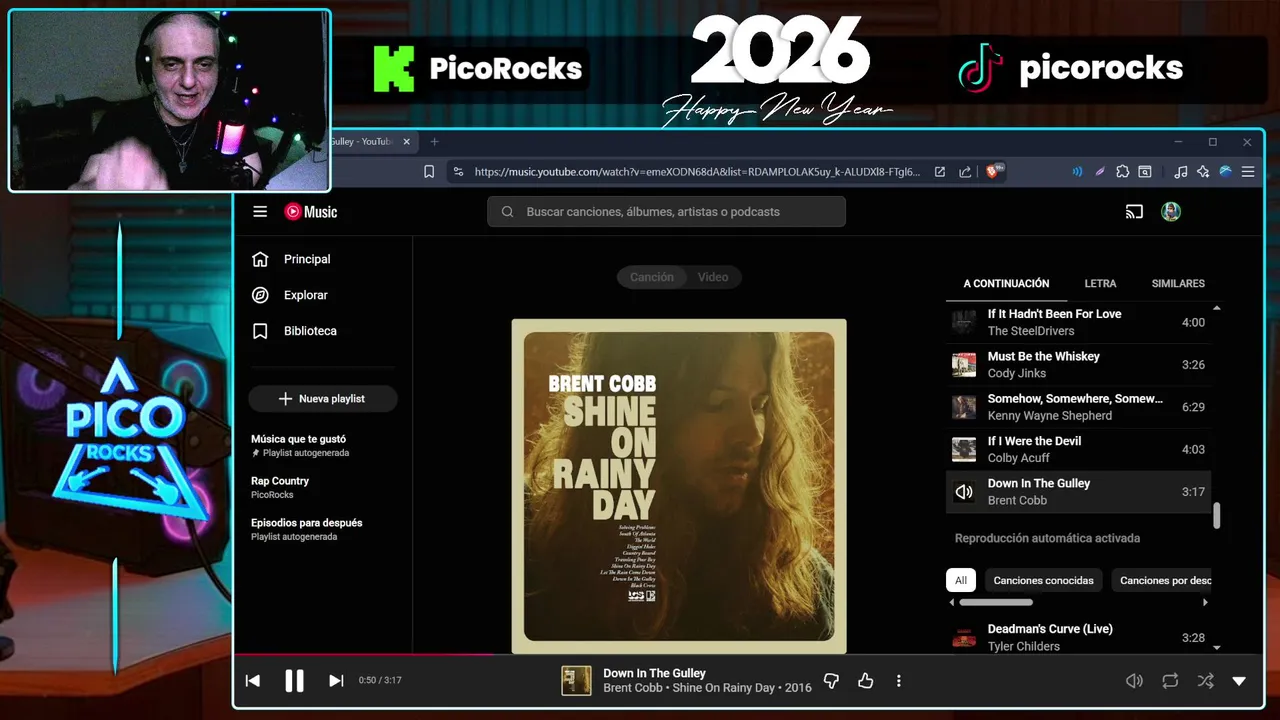1280x720 pixels.
Task: Click the YouTube Music logo
Action: (x=311, y=212)
